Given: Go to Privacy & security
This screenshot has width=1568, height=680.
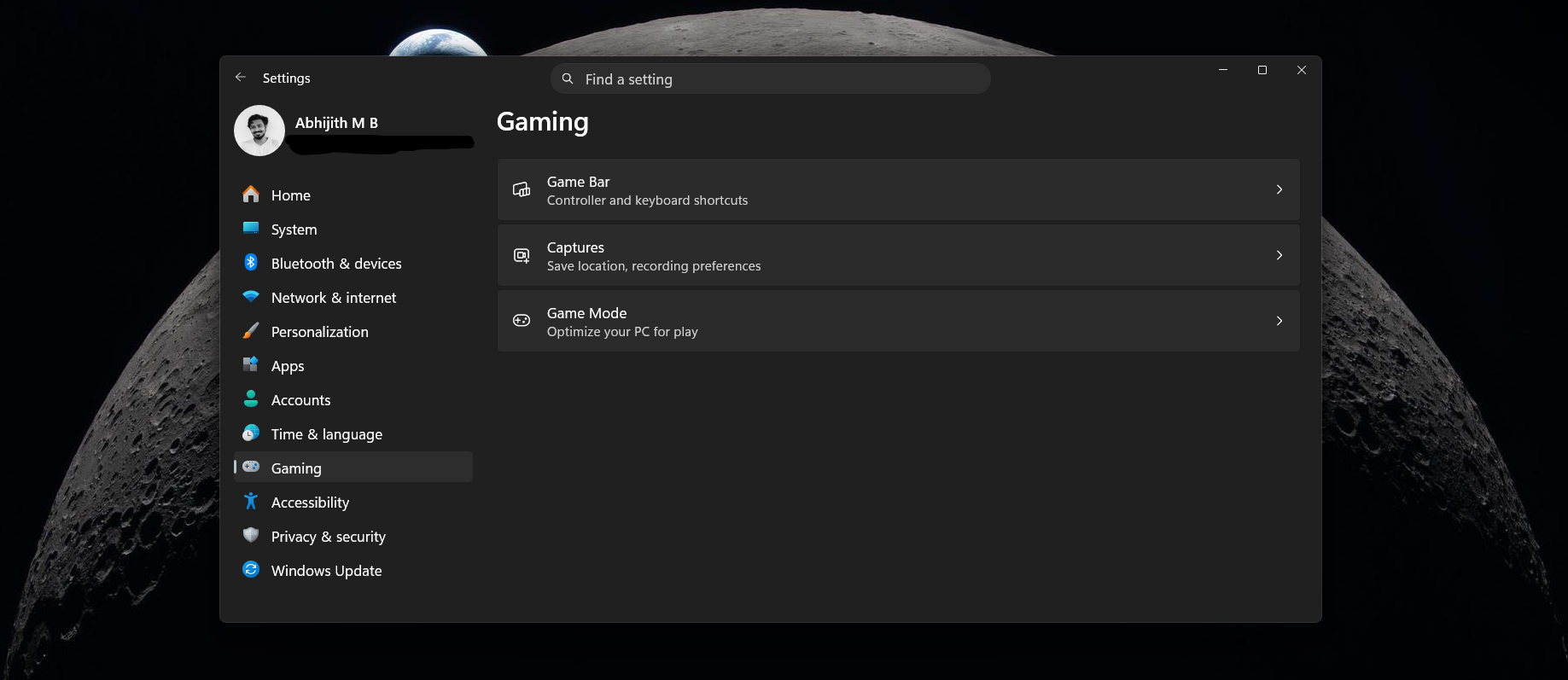Looking at the screenshot, I should (353, 537).
